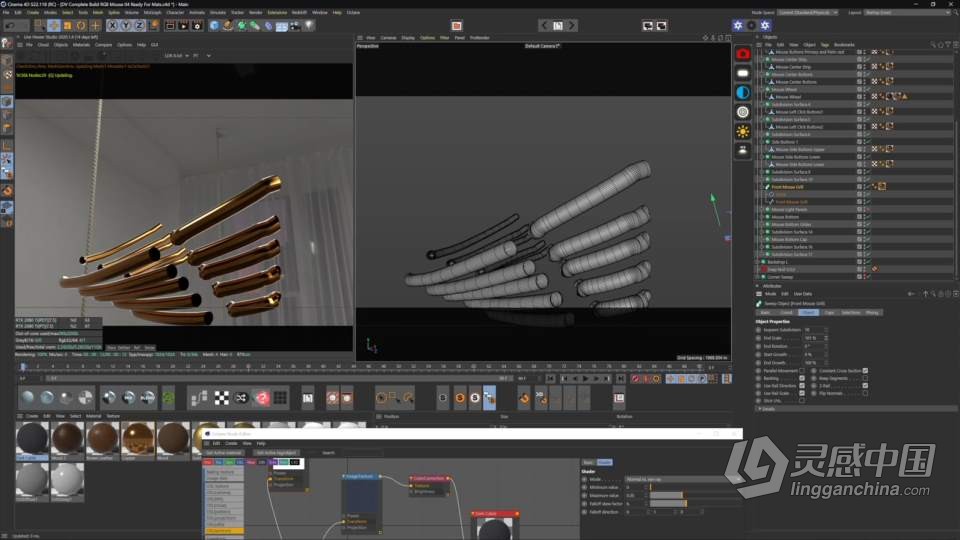Click Get Active Material button in Node Editor
This screenshot has height=540, width=960.
pyautogui.click(x=223, y=453)
